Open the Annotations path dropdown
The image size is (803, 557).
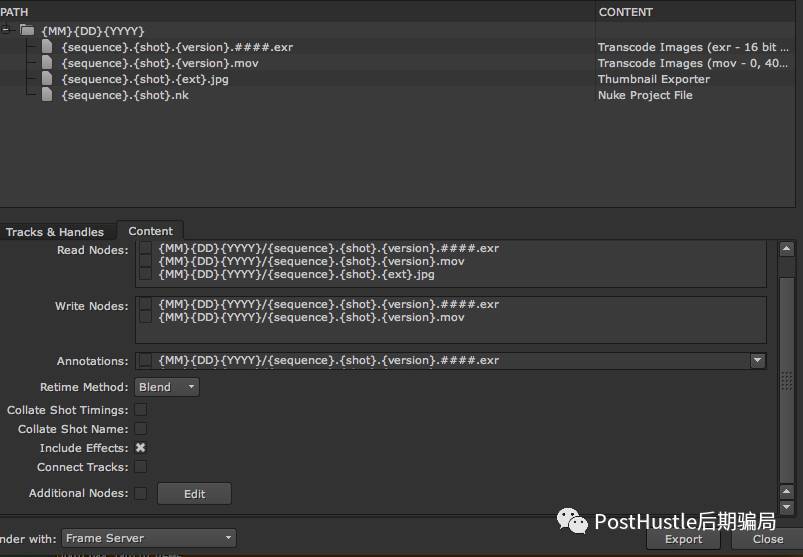[757, 361]
